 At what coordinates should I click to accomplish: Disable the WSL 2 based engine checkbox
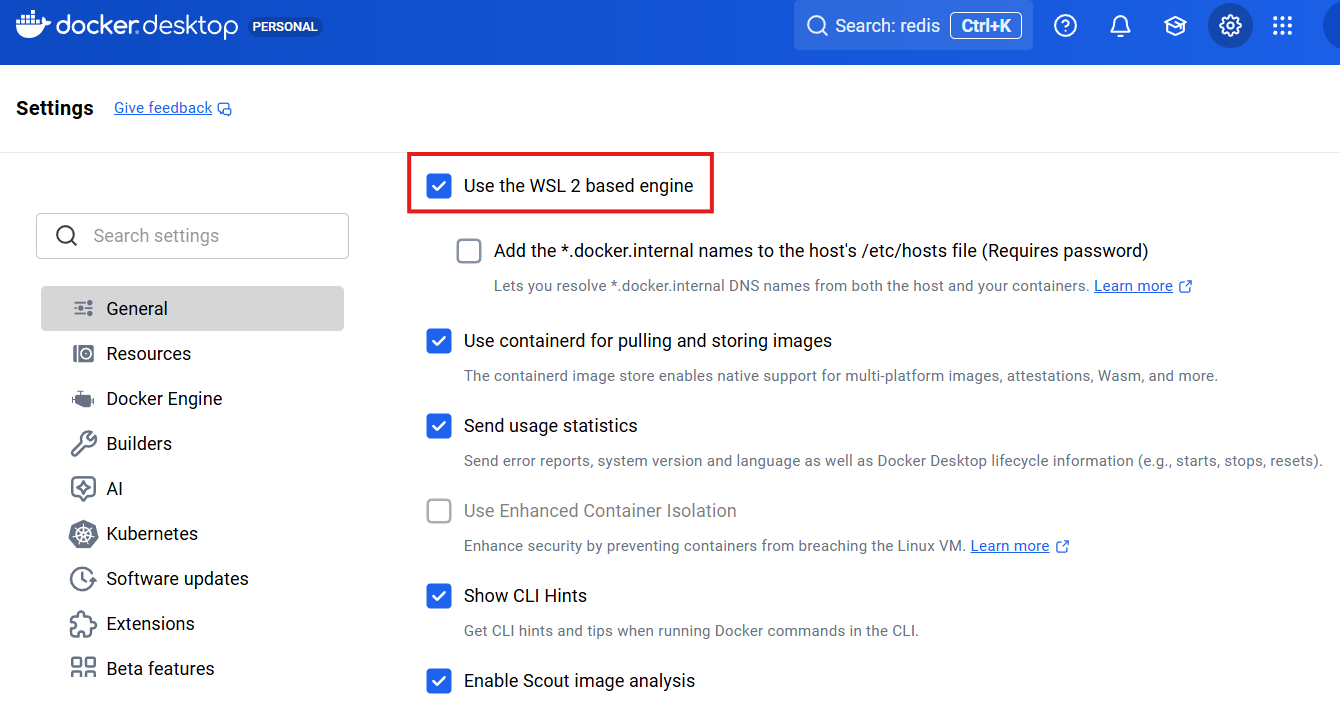pos(439,186)
